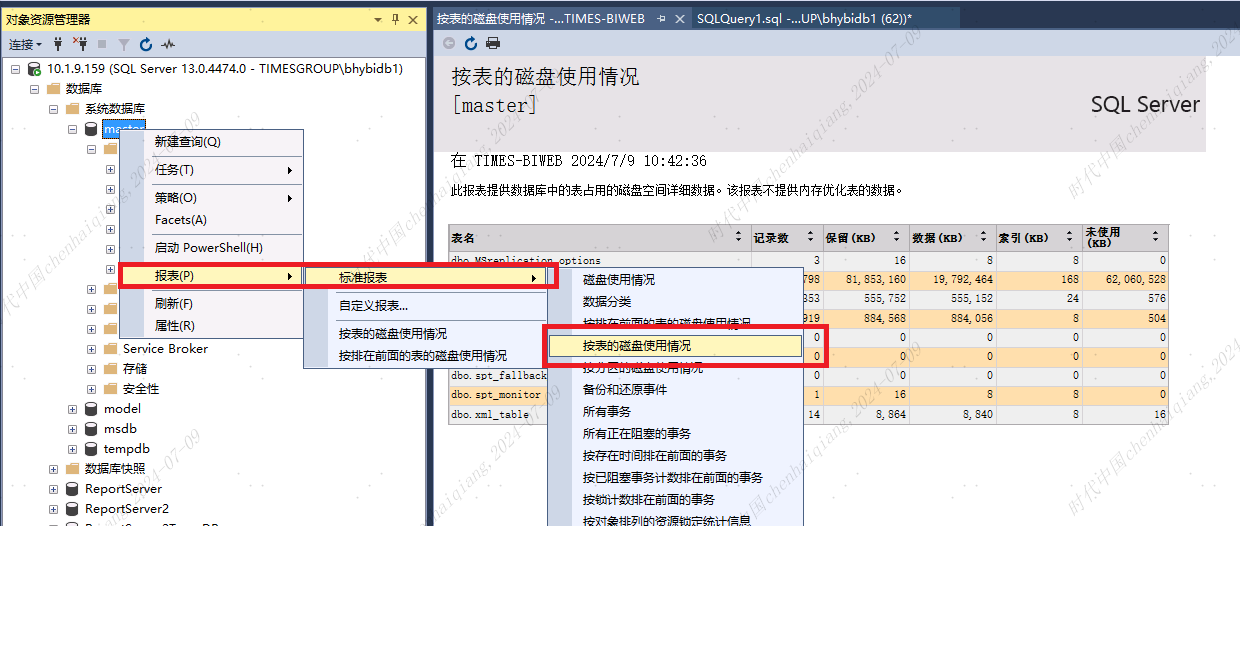This screenshot has height=648, width=1240.
Task: Click the filter funnel icon in Object Explorer
Action: [x=124, y=44]
